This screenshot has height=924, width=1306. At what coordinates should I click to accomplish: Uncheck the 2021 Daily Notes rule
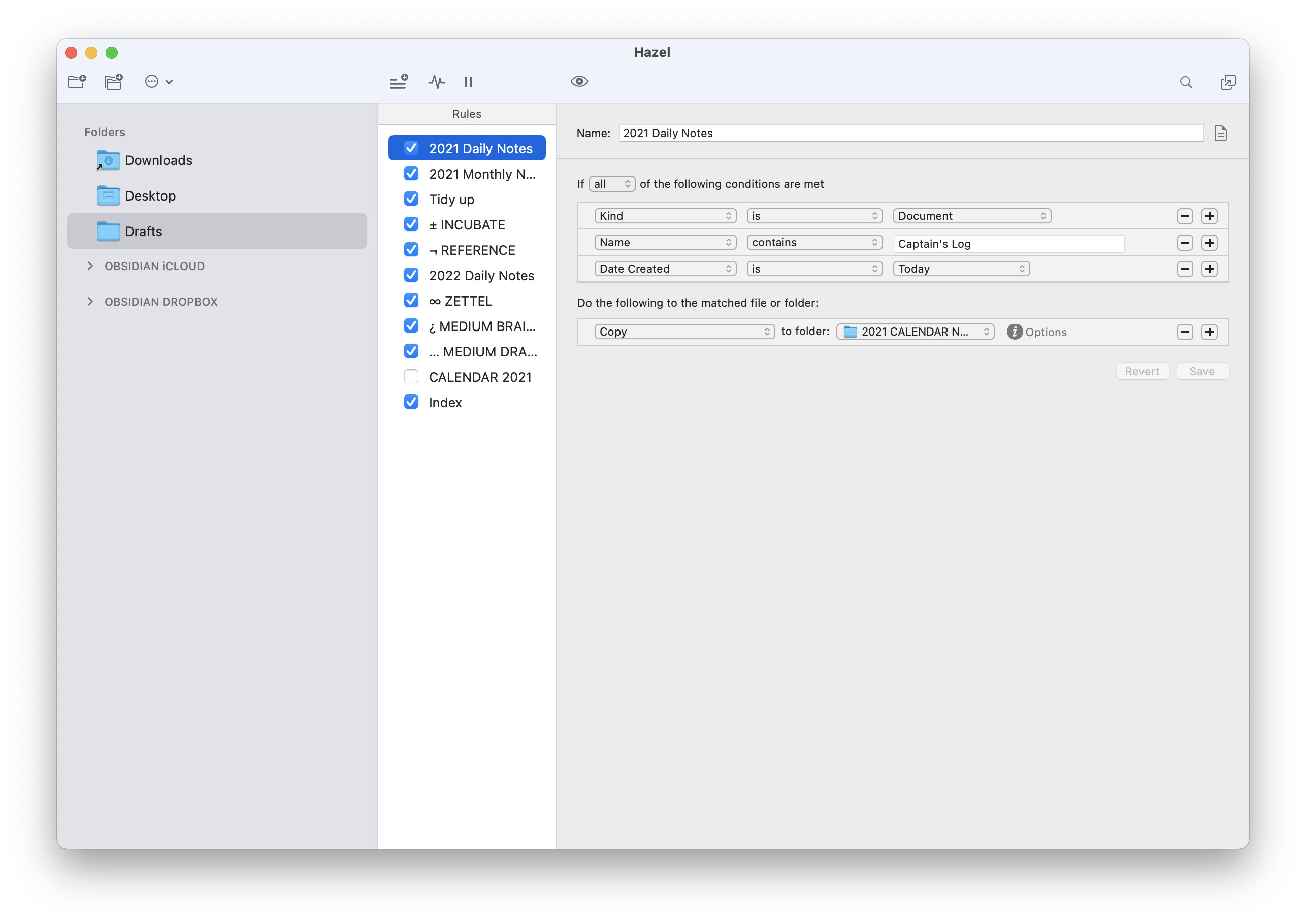411,148
